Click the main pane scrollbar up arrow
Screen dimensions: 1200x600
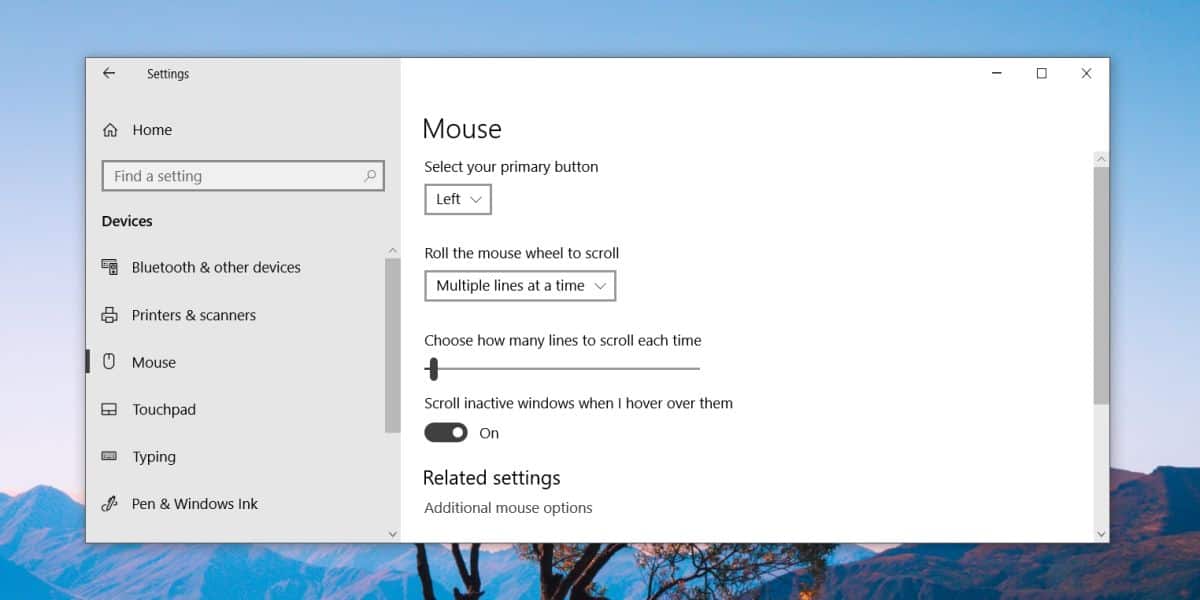pyautogui.click(x=1101, y=159)
